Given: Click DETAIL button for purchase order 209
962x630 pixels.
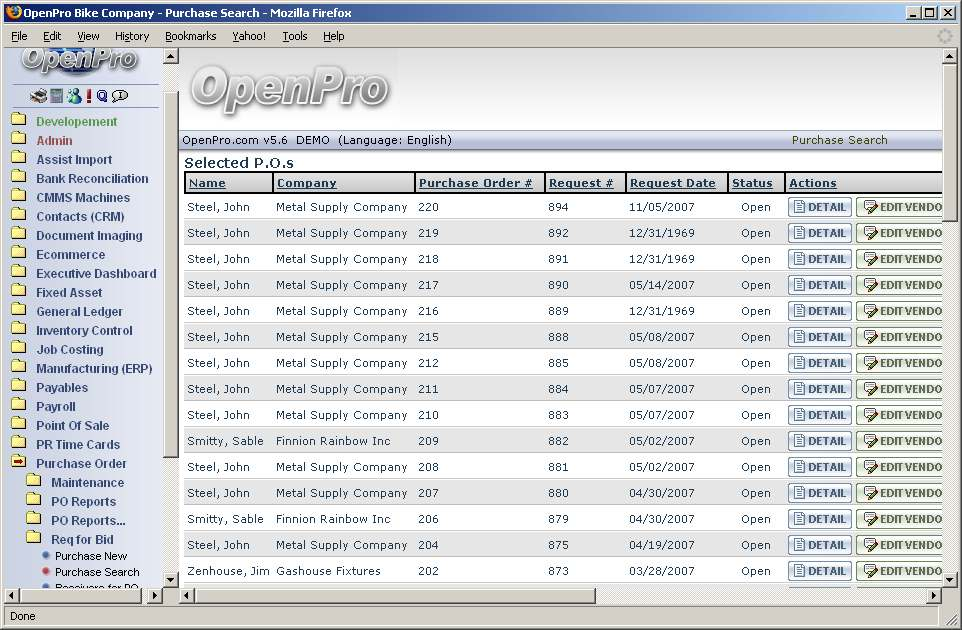Looking at the screenshot, I should [819, 441].
